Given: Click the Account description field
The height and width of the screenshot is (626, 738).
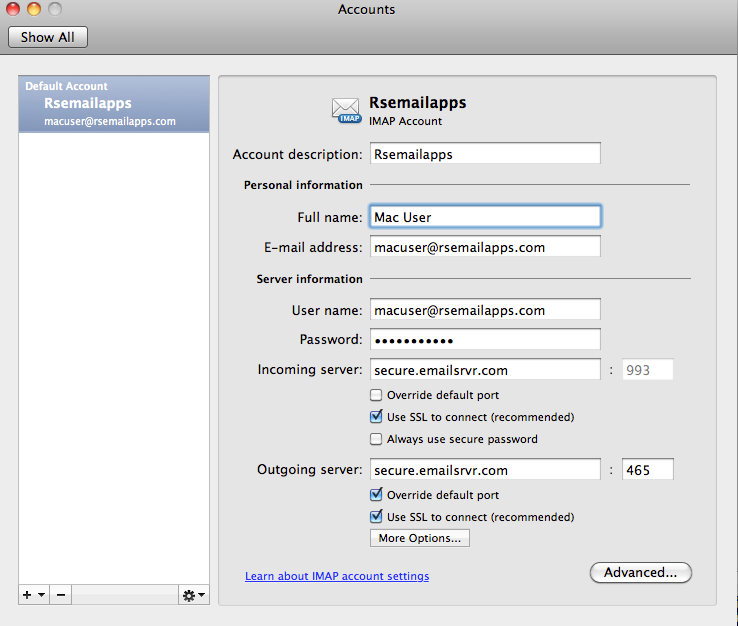Looking at the screenshot, I should (485, 154).
